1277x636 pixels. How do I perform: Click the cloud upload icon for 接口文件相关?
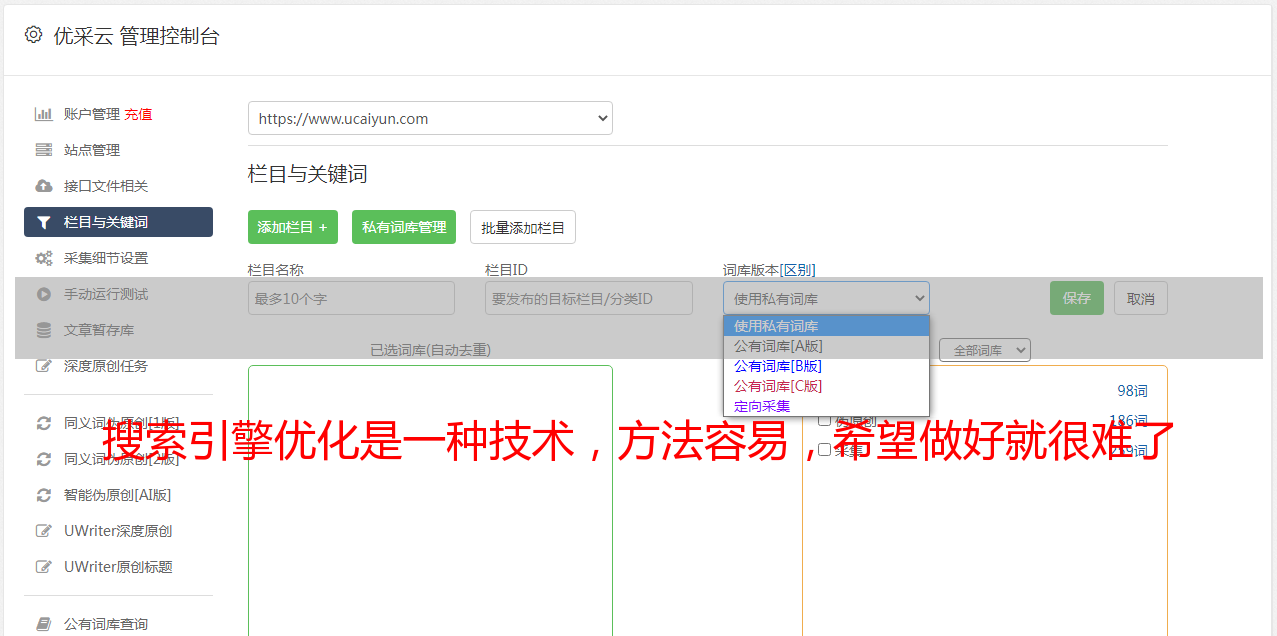point(43,186)
